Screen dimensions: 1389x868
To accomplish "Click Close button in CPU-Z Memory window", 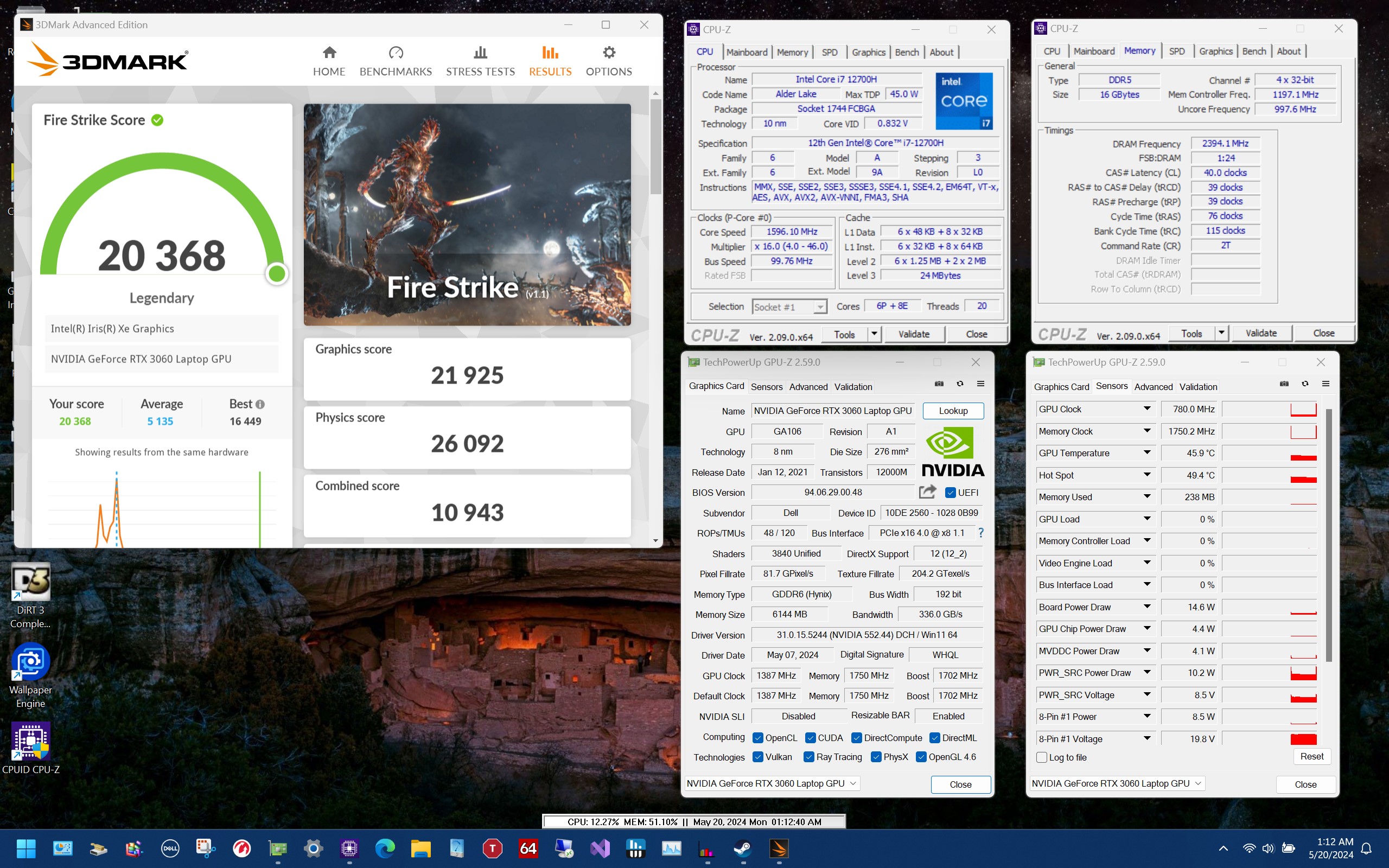I will [x=1323, y=333].
